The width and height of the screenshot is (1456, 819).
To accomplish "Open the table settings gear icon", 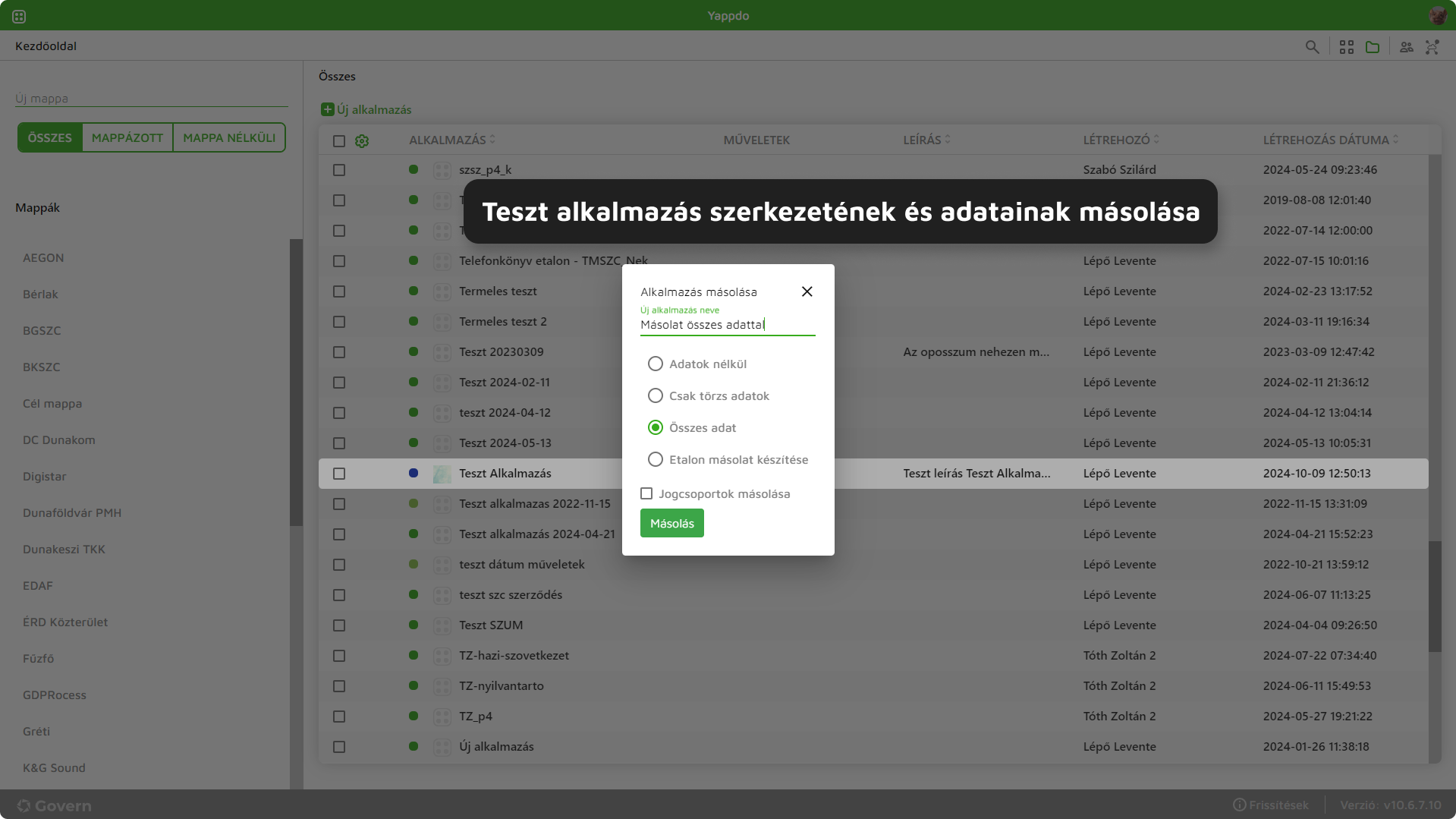I will (362, 141).
